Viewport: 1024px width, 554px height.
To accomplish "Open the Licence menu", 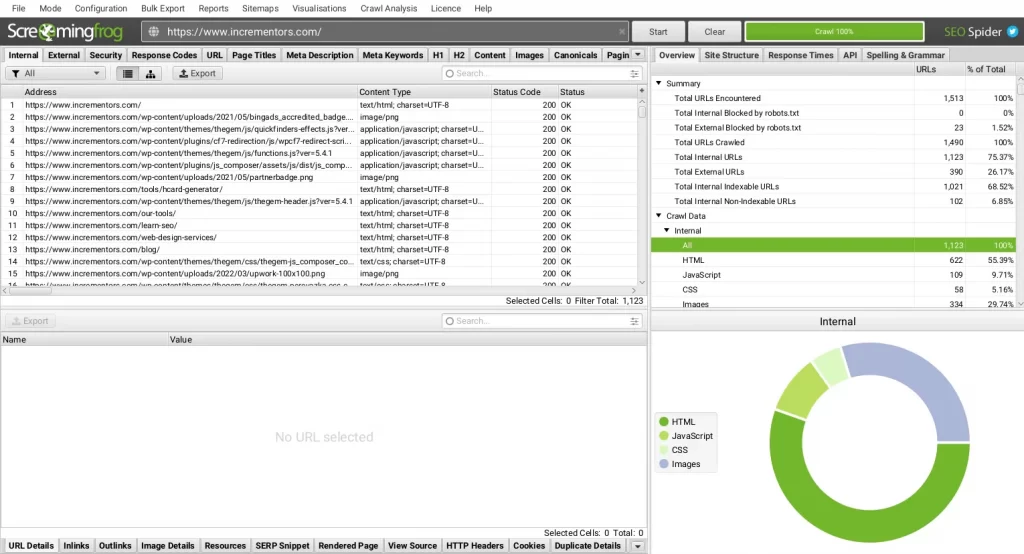I will click(445, 8).
